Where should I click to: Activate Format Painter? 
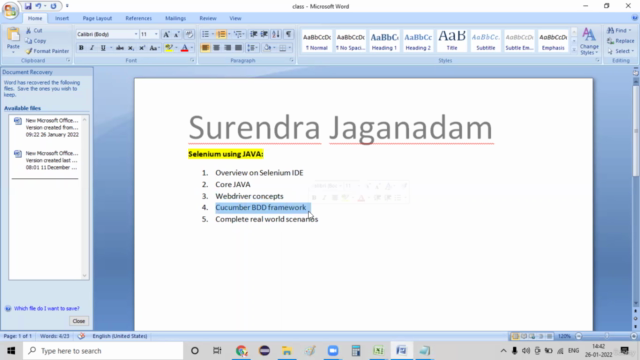click(47, 51)
